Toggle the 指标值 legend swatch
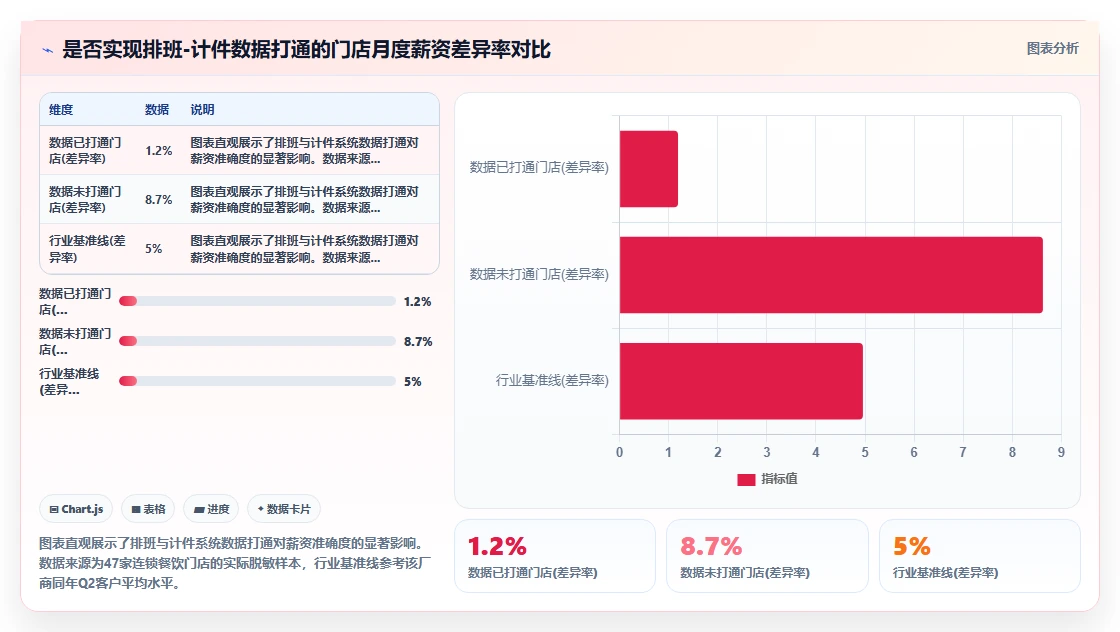 [x=746, y=479]
